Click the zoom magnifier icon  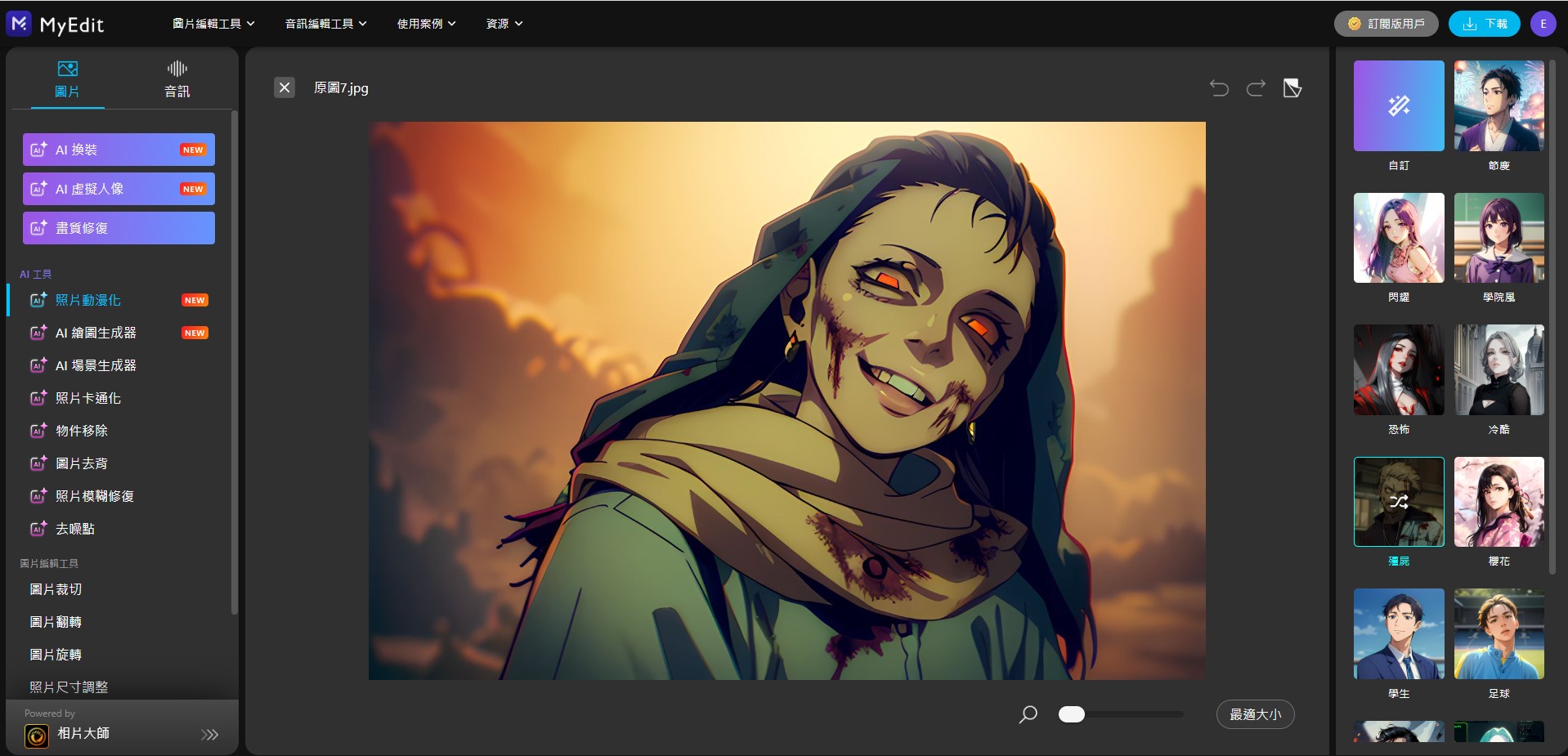[x=1028, y=714]
